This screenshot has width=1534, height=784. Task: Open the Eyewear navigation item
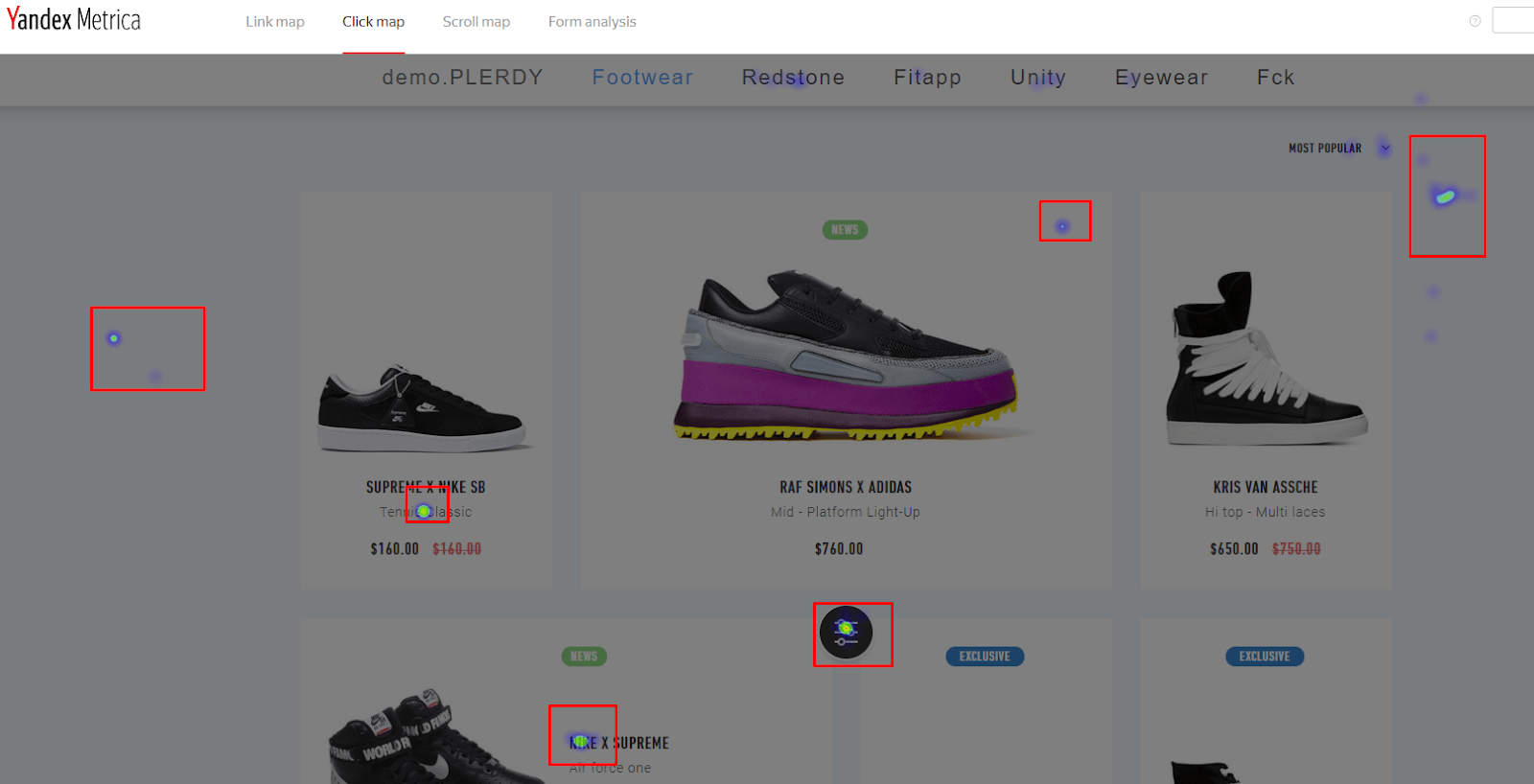coord(1161,78)
